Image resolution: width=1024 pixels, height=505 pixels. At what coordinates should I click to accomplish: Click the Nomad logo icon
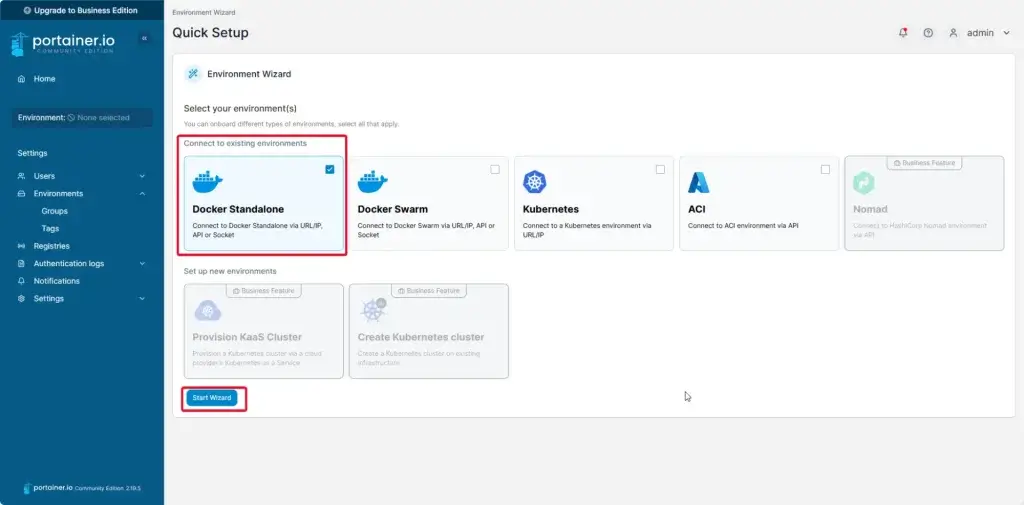864,182
